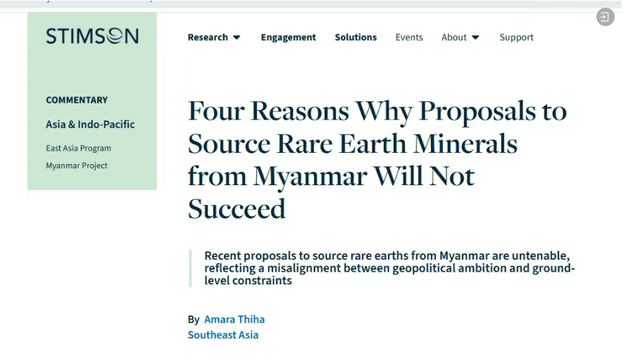Click the gray sidebar icon in top-right corner

tap(605, 17)
